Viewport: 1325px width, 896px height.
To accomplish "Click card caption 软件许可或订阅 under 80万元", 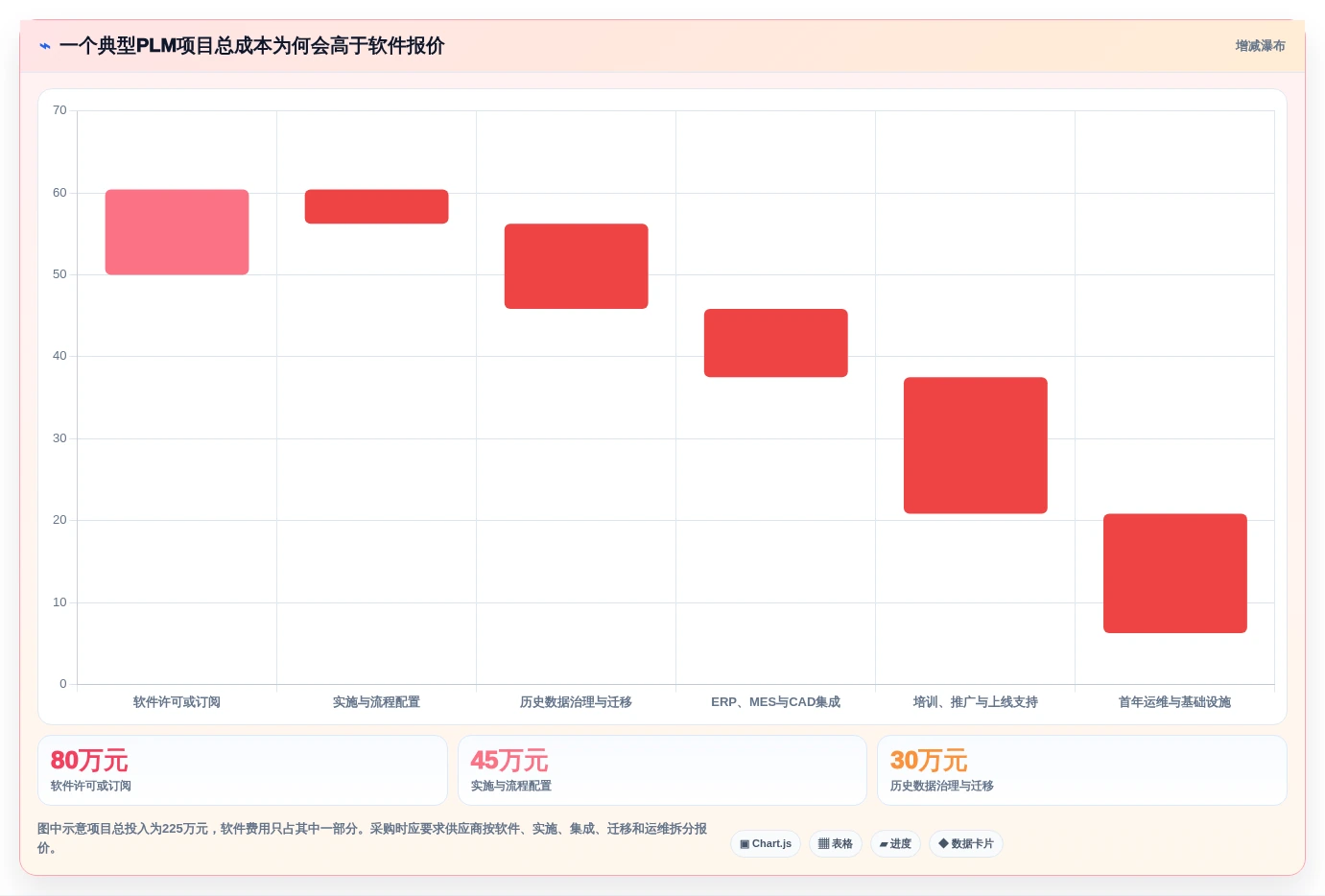I will click(x=91, y=786).
